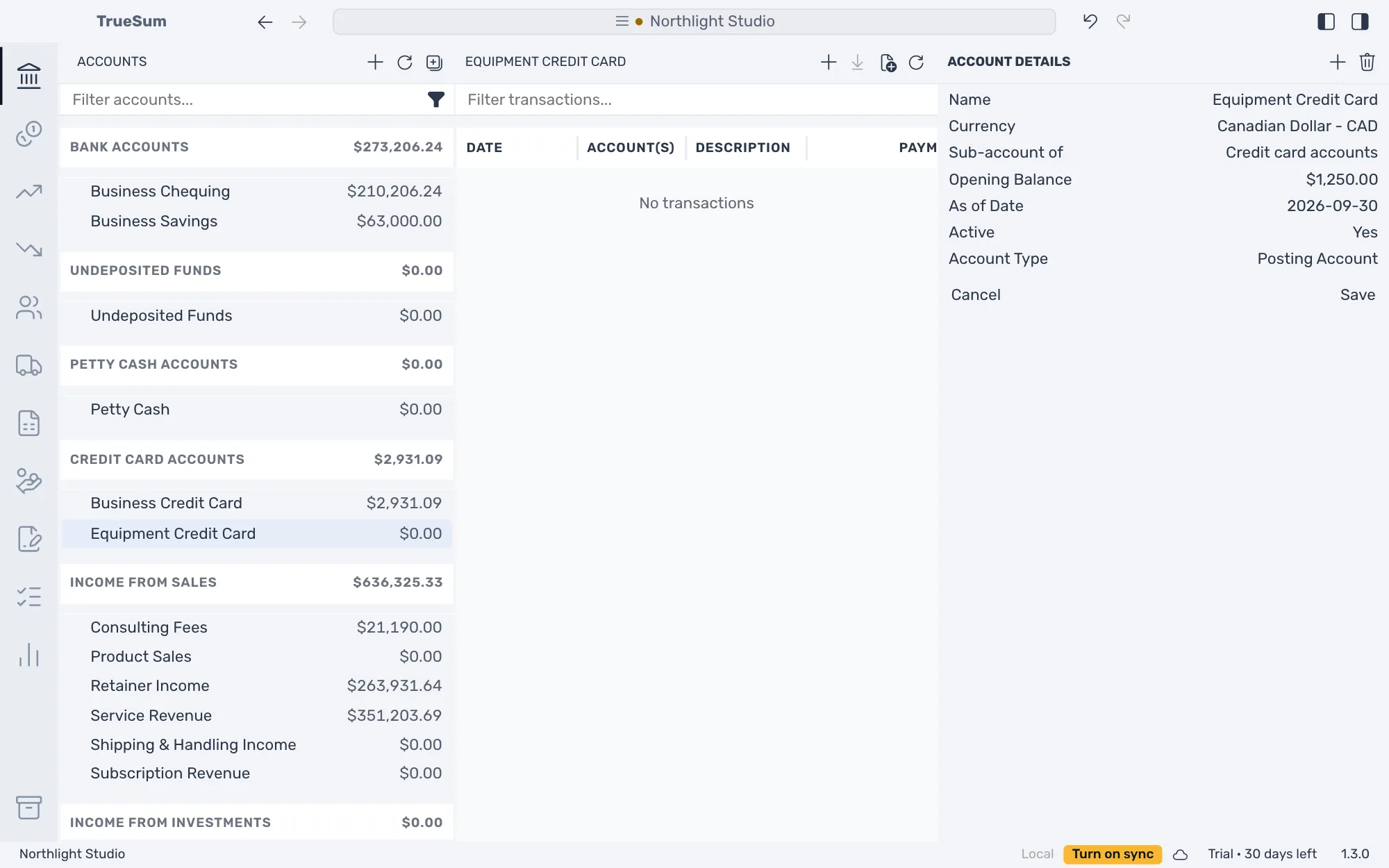Screen dimensions: 1389x868
Task: Edit the Opening Balance $1,250.00 value
Action: point(1341,180)
